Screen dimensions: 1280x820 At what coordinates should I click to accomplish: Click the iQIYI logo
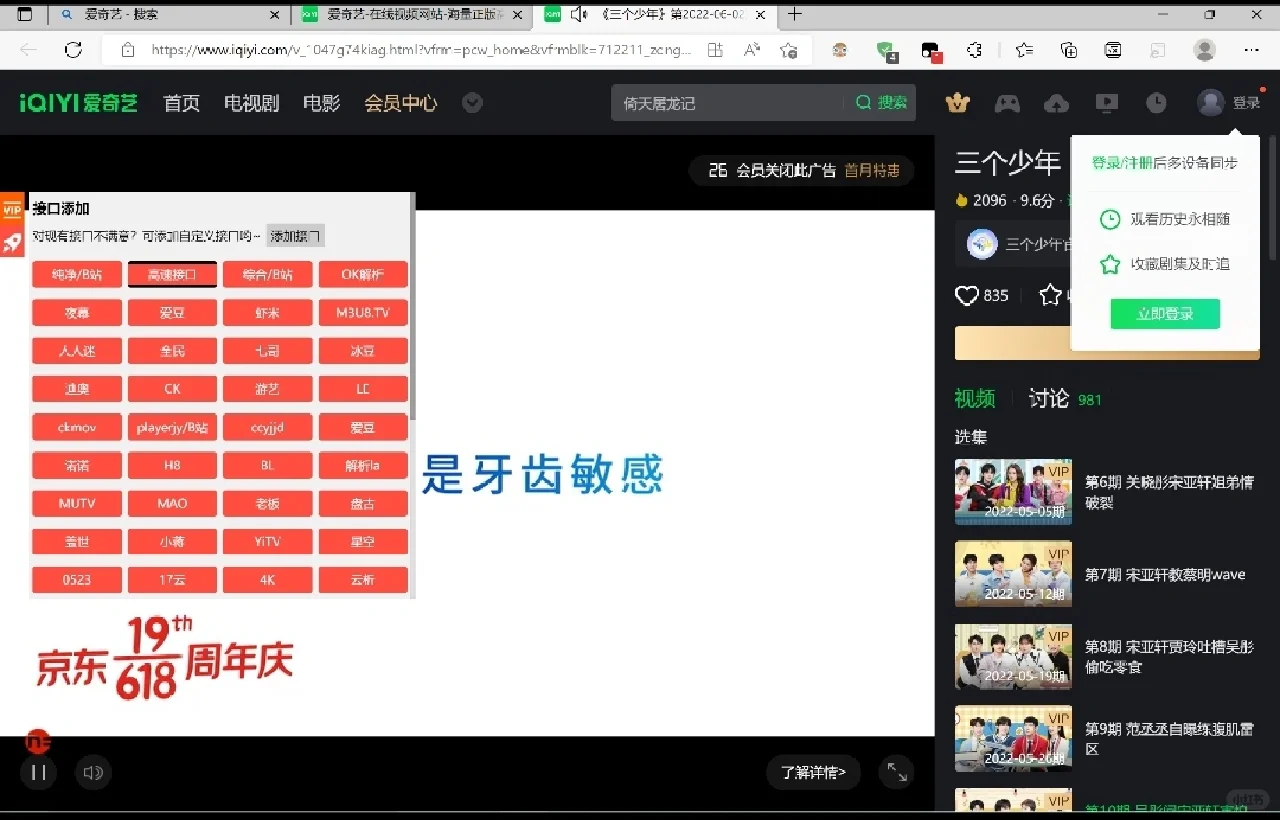tap(78, 101)
